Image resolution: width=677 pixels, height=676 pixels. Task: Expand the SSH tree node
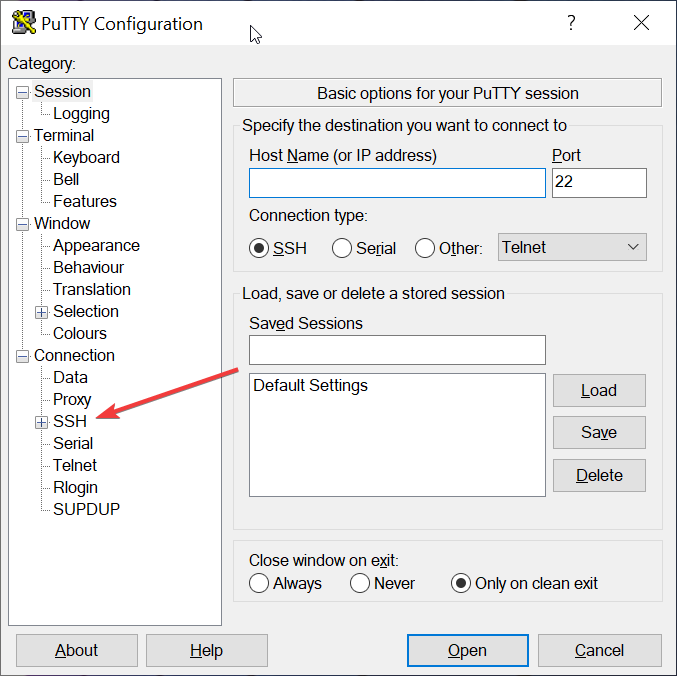pos(41,423)
